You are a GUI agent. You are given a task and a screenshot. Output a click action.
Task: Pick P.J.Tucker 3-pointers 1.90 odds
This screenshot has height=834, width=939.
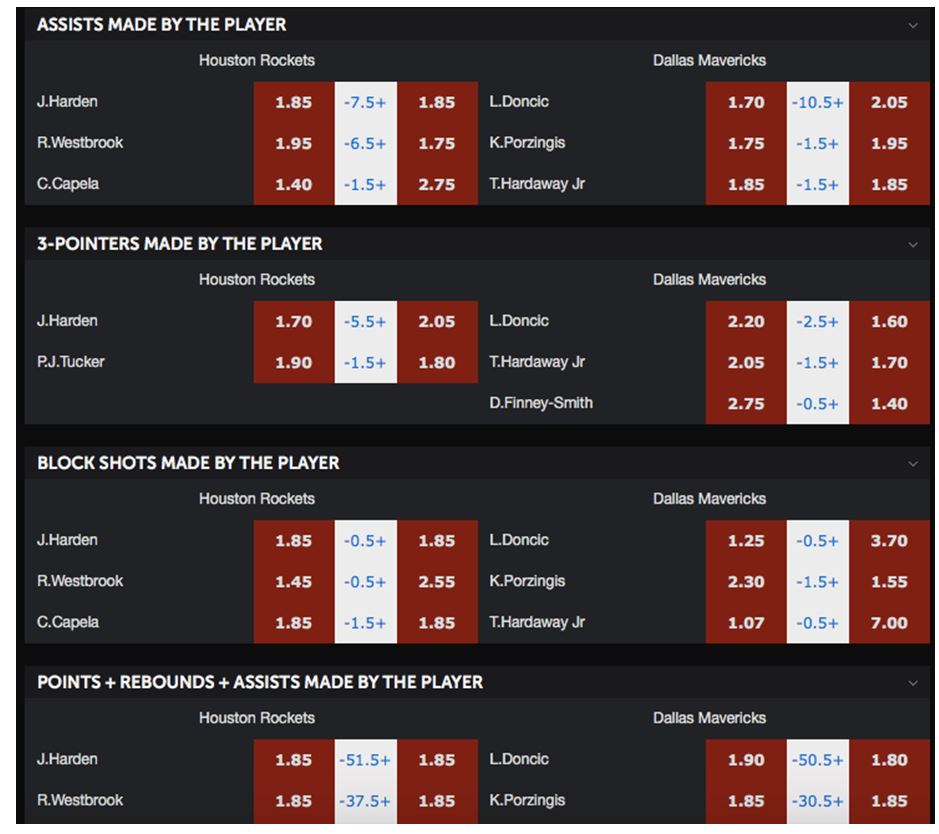pyautogui.click(x=293, y=363)
